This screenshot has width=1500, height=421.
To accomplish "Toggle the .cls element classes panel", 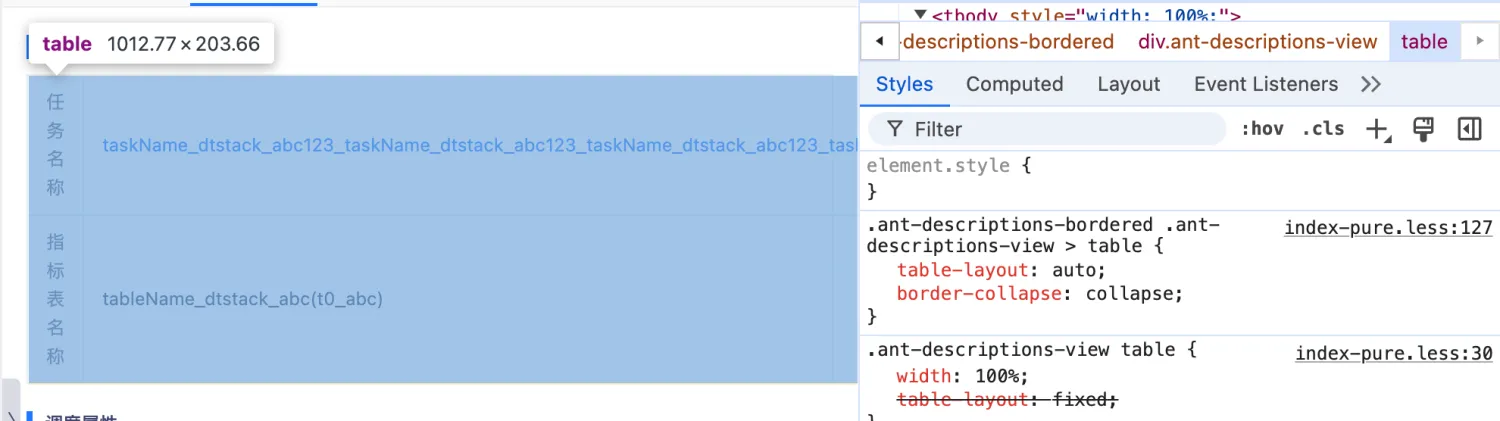I will pos(1323,129).
